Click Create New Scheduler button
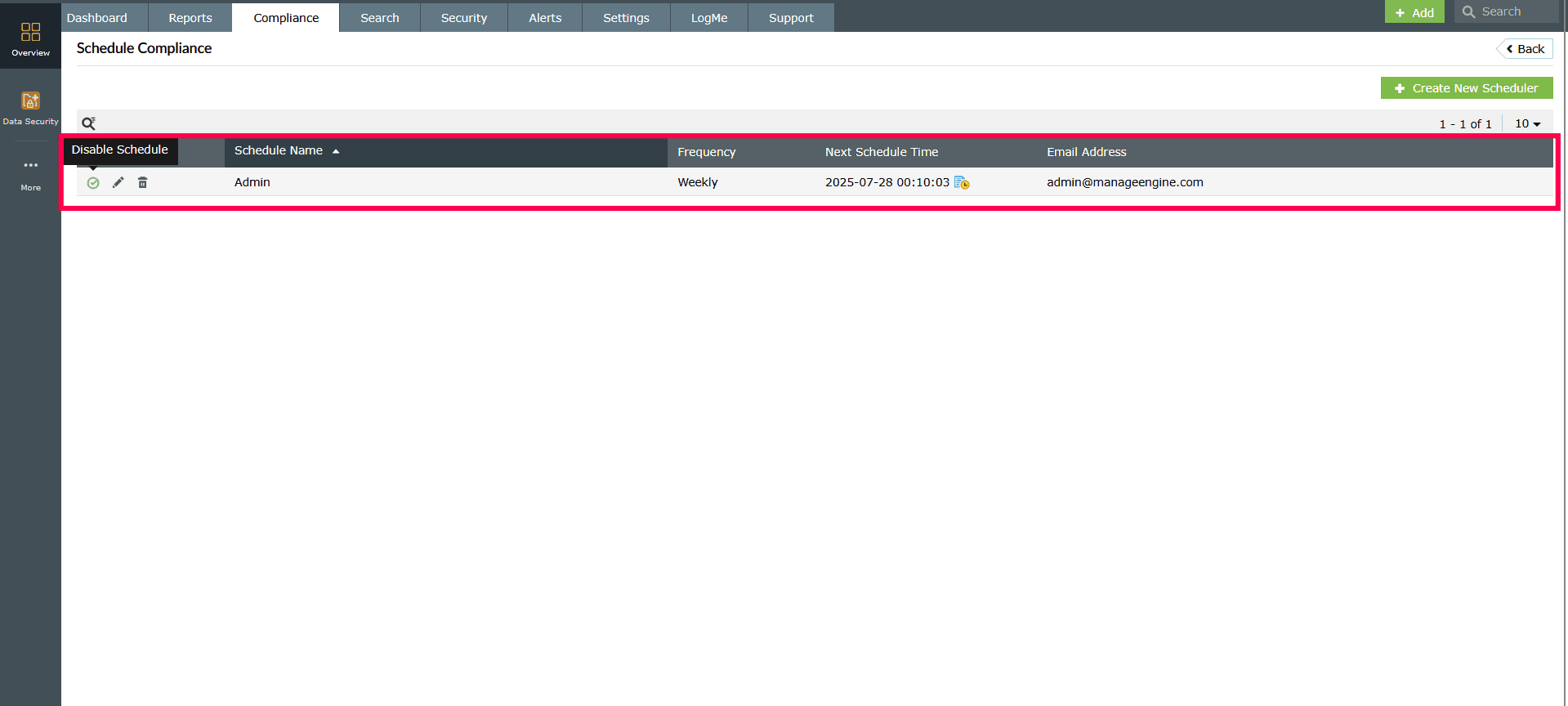The image size is (1568, 706). (x=1467, y=88)
